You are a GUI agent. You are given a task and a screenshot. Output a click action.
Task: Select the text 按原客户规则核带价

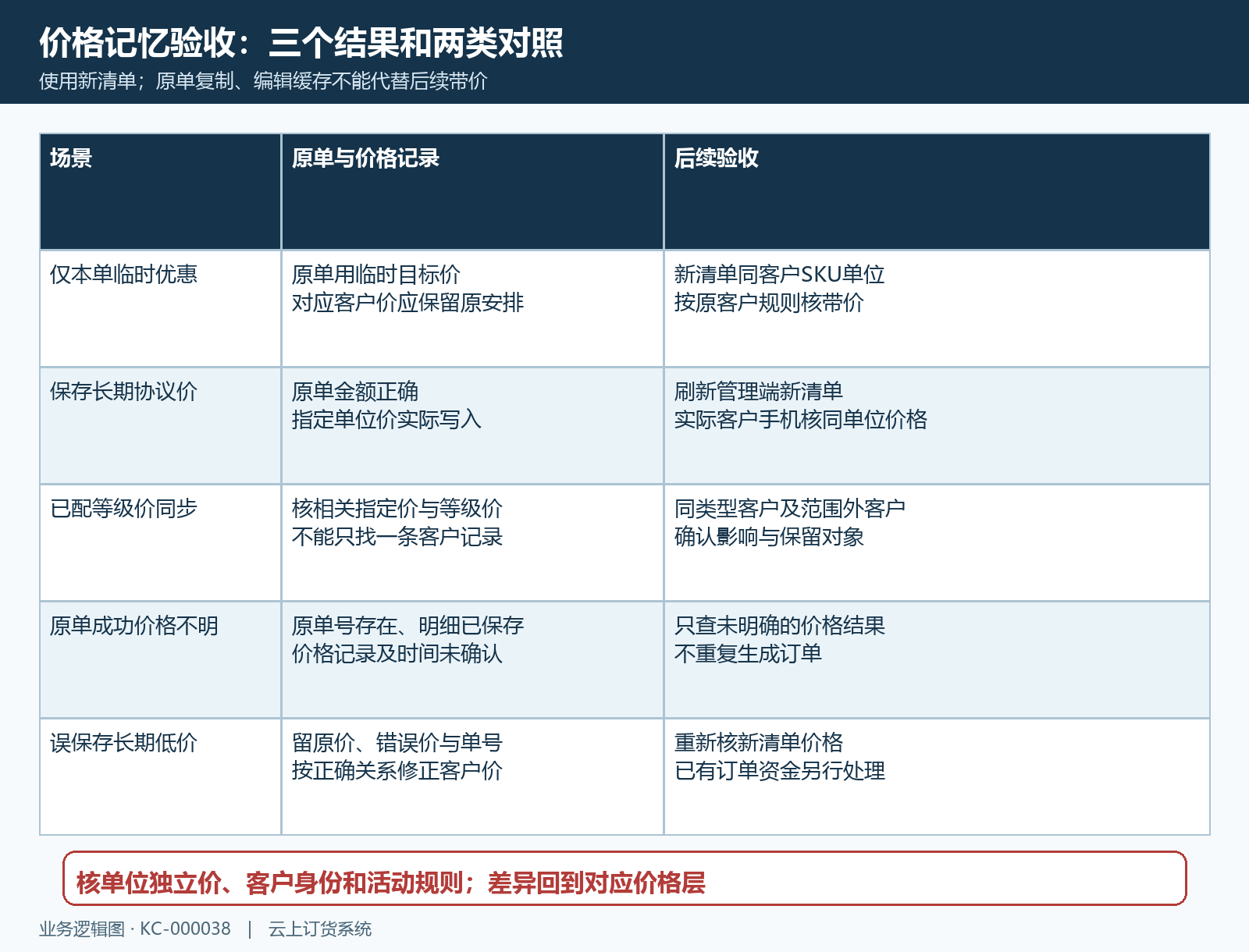tap(769, 303)
